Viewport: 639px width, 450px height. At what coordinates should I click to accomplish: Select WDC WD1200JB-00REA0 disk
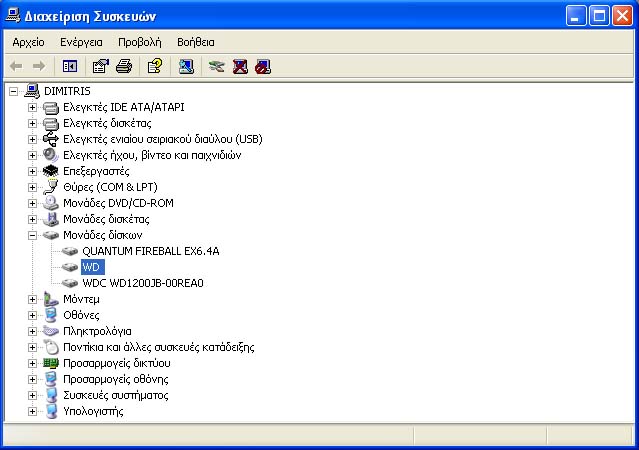143,283
